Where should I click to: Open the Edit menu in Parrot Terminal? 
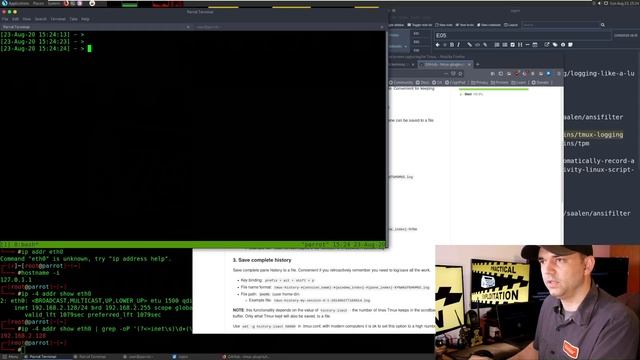pyautogui.click(x=16, y=19)
